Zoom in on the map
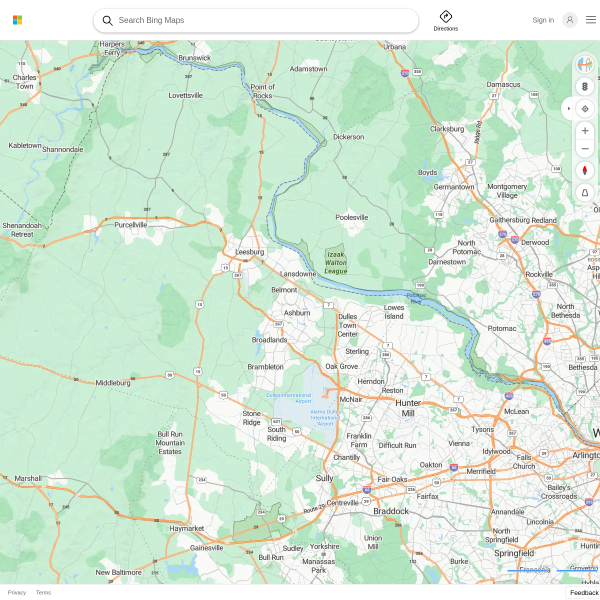This screenshot has height=600, width=600. pyautogui.click(x=585, y=131)
